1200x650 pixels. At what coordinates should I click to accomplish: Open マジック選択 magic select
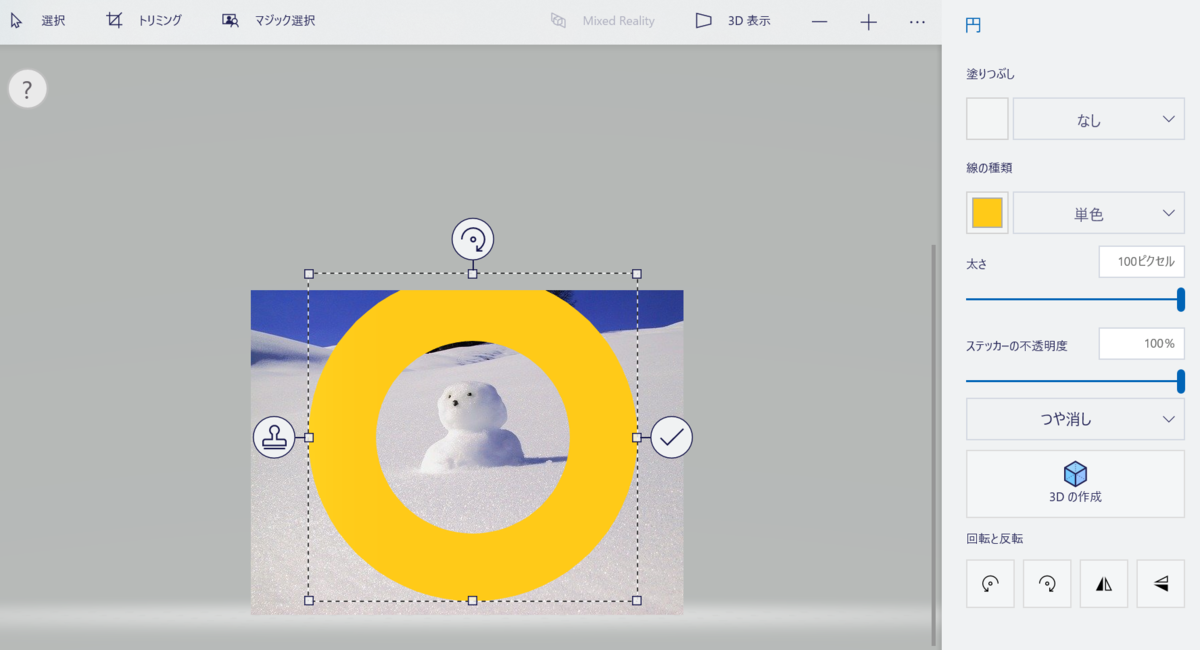coord(268,20)
